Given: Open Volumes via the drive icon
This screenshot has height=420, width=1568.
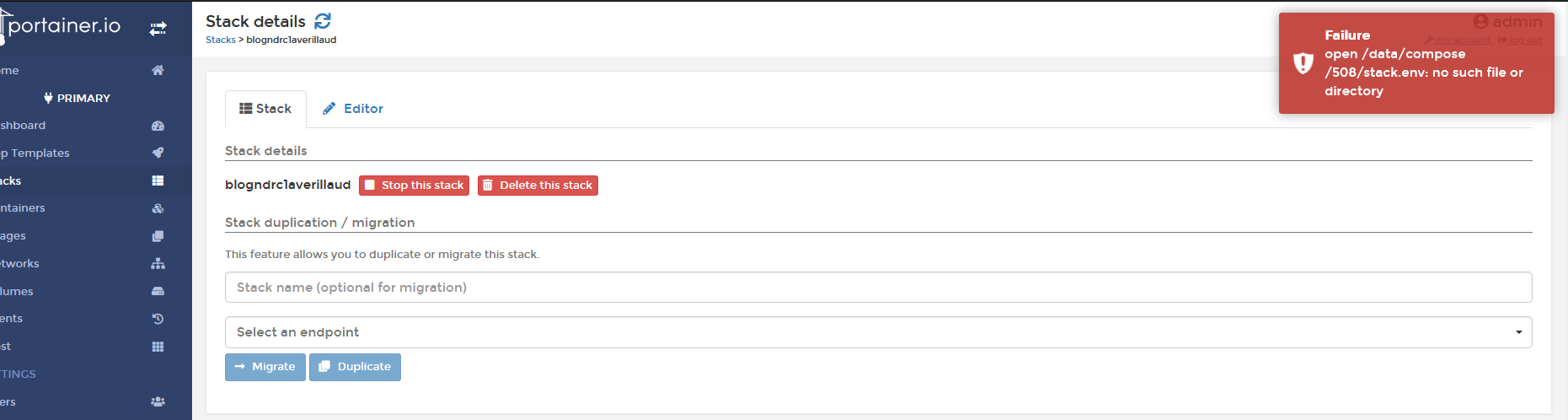Looking at the screenshot, I should coord(158,291).
